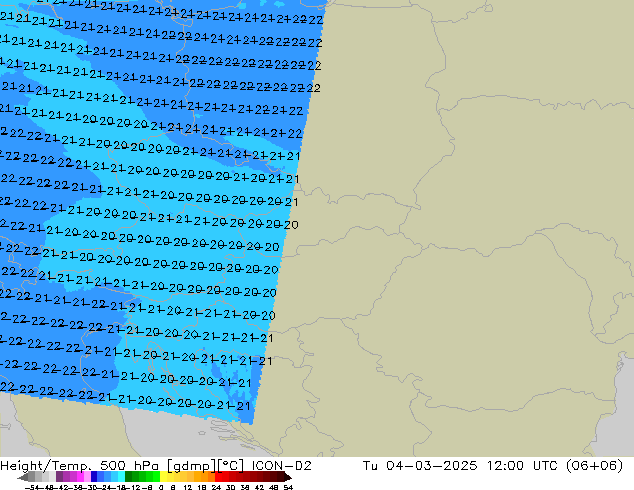This screenshot has height=490, width=634.
Task: Click the 'Tu 04-03-2025' date text
Action: (x=420, y=466)
